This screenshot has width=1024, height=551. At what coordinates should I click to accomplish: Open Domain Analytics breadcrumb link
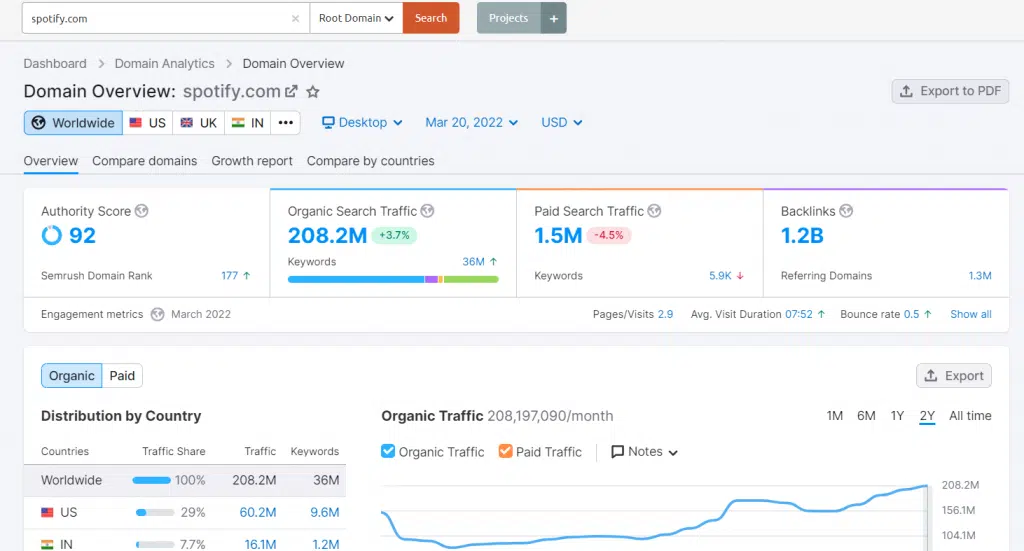point(165,63)
